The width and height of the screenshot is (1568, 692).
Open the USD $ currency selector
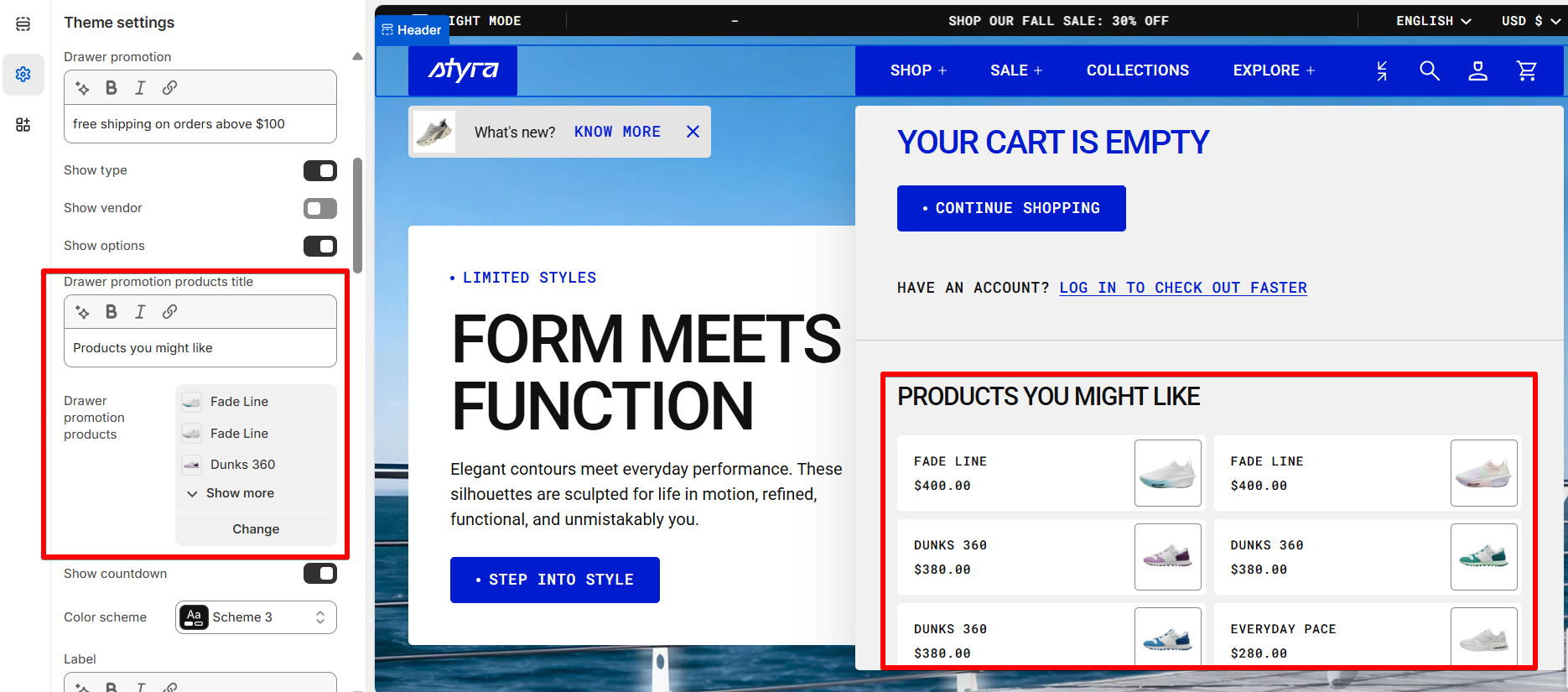(x=1531, y=21)
